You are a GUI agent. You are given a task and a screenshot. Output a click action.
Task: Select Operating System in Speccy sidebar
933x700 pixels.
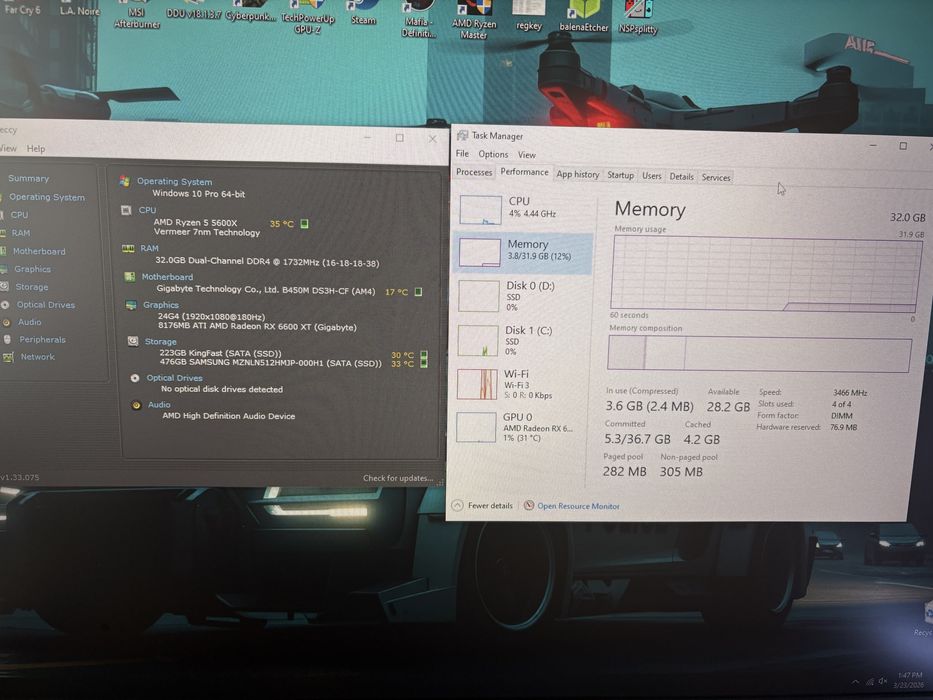[46, 197]
